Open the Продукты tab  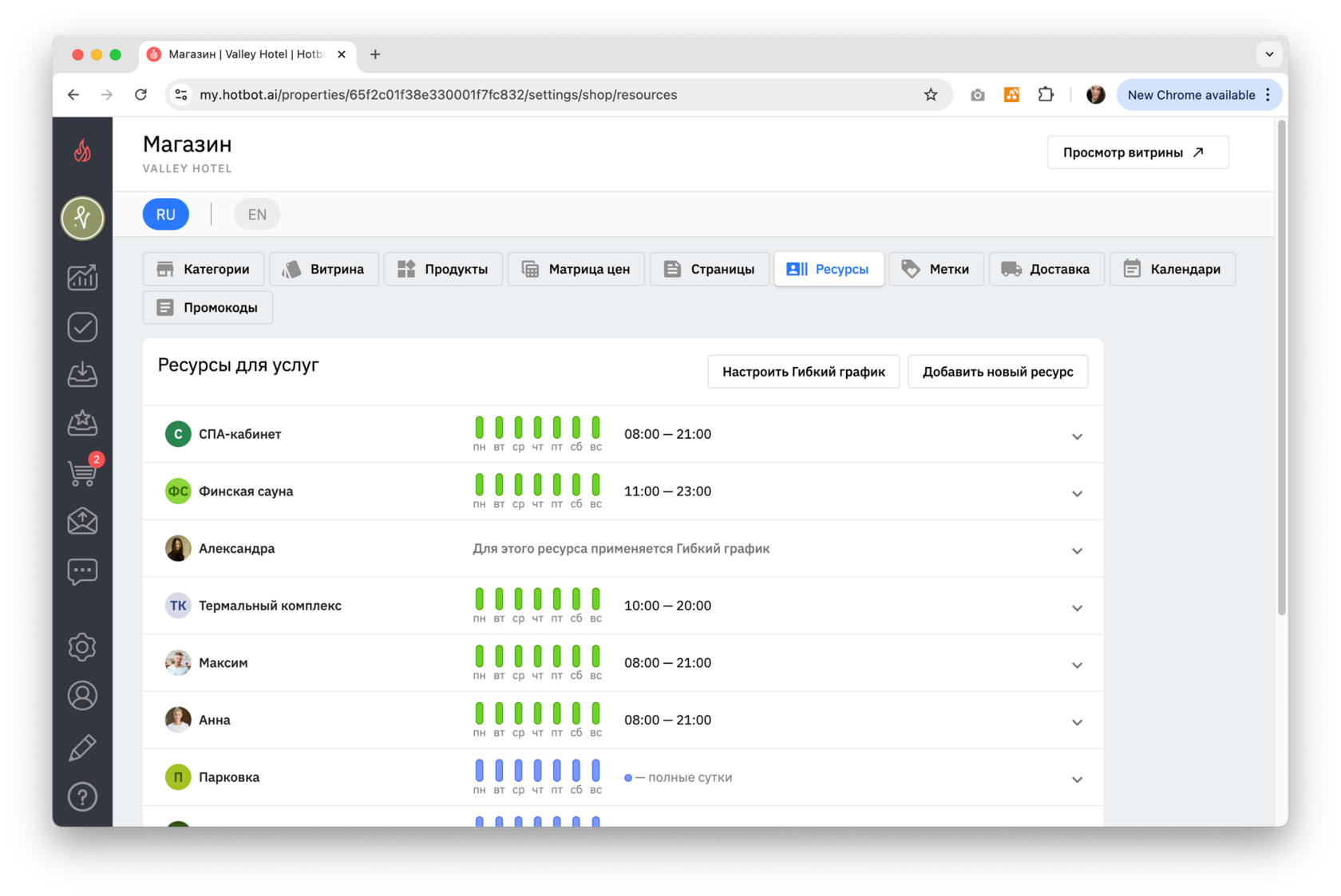click(443, 269)
